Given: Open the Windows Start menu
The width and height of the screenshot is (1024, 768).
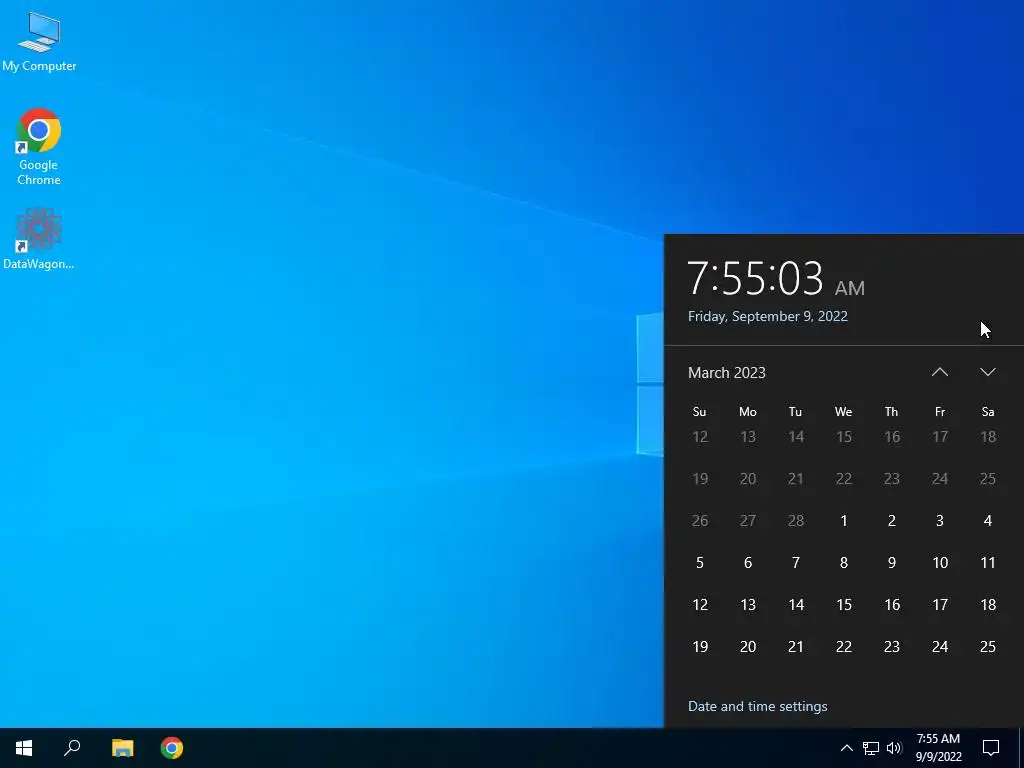Looking at the screenshot, I should pos(24,748).
